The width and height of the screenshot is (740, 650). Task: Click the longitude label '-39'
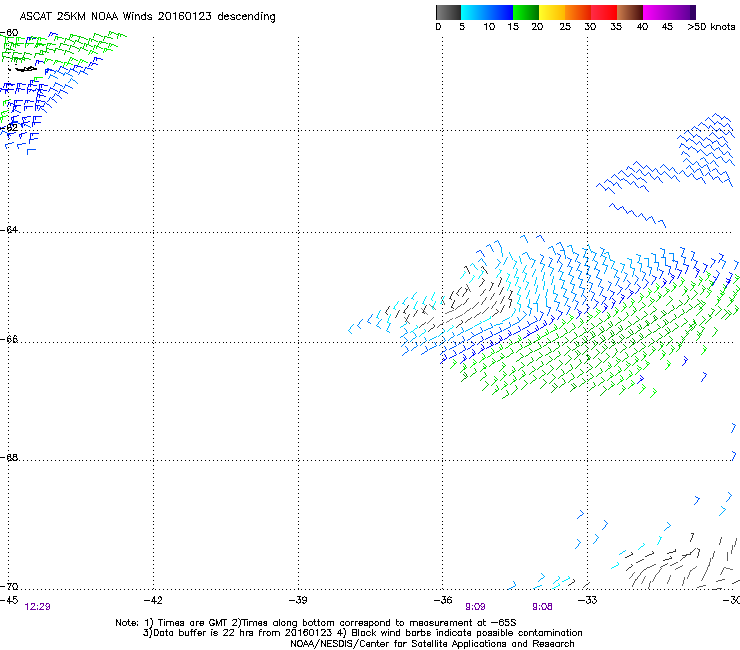pyautogui.click(x=298, y=599)
